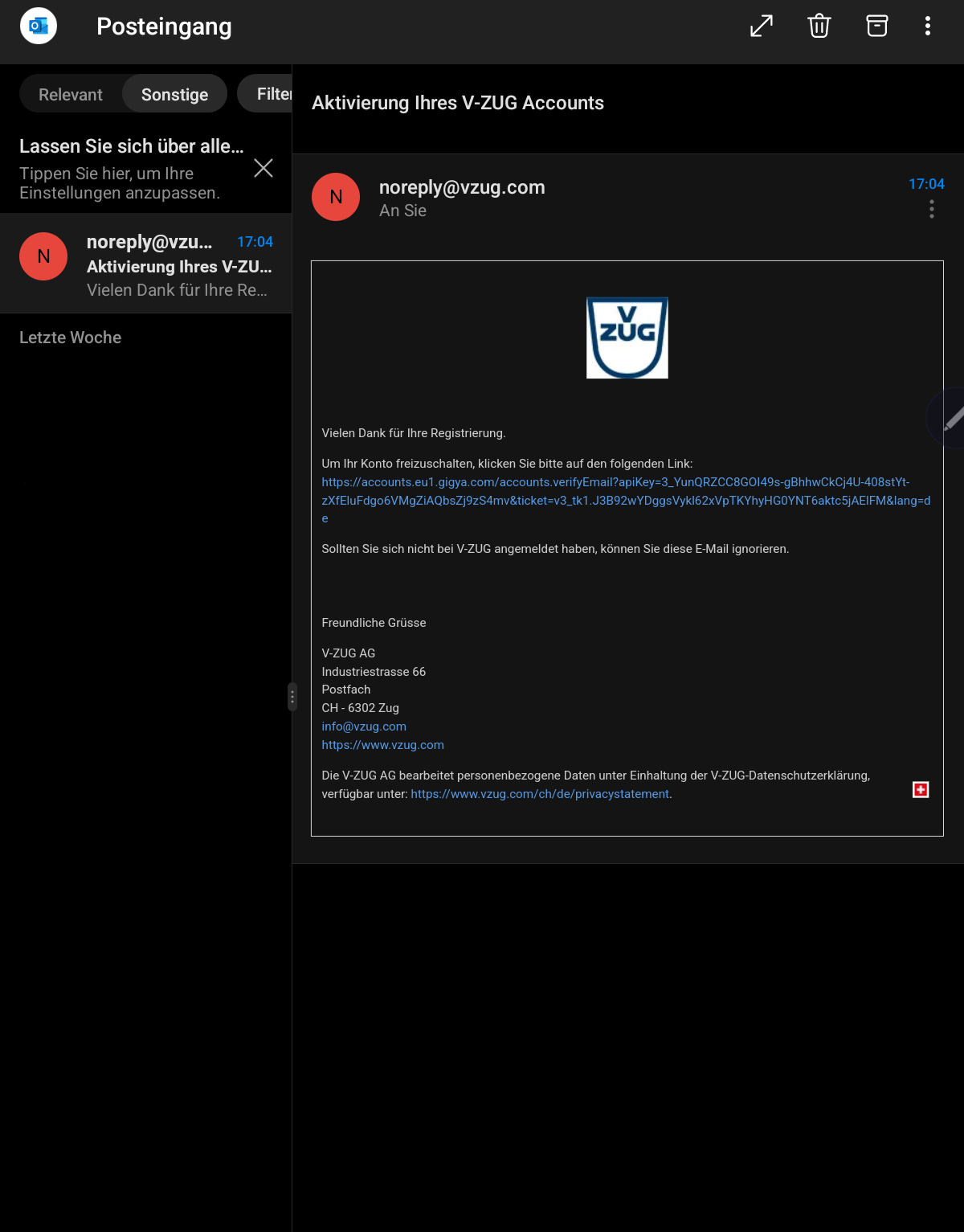Tap the 'Lassen Sie sich über alle...' banner
964x1232 pixels.
click(131, 169)
